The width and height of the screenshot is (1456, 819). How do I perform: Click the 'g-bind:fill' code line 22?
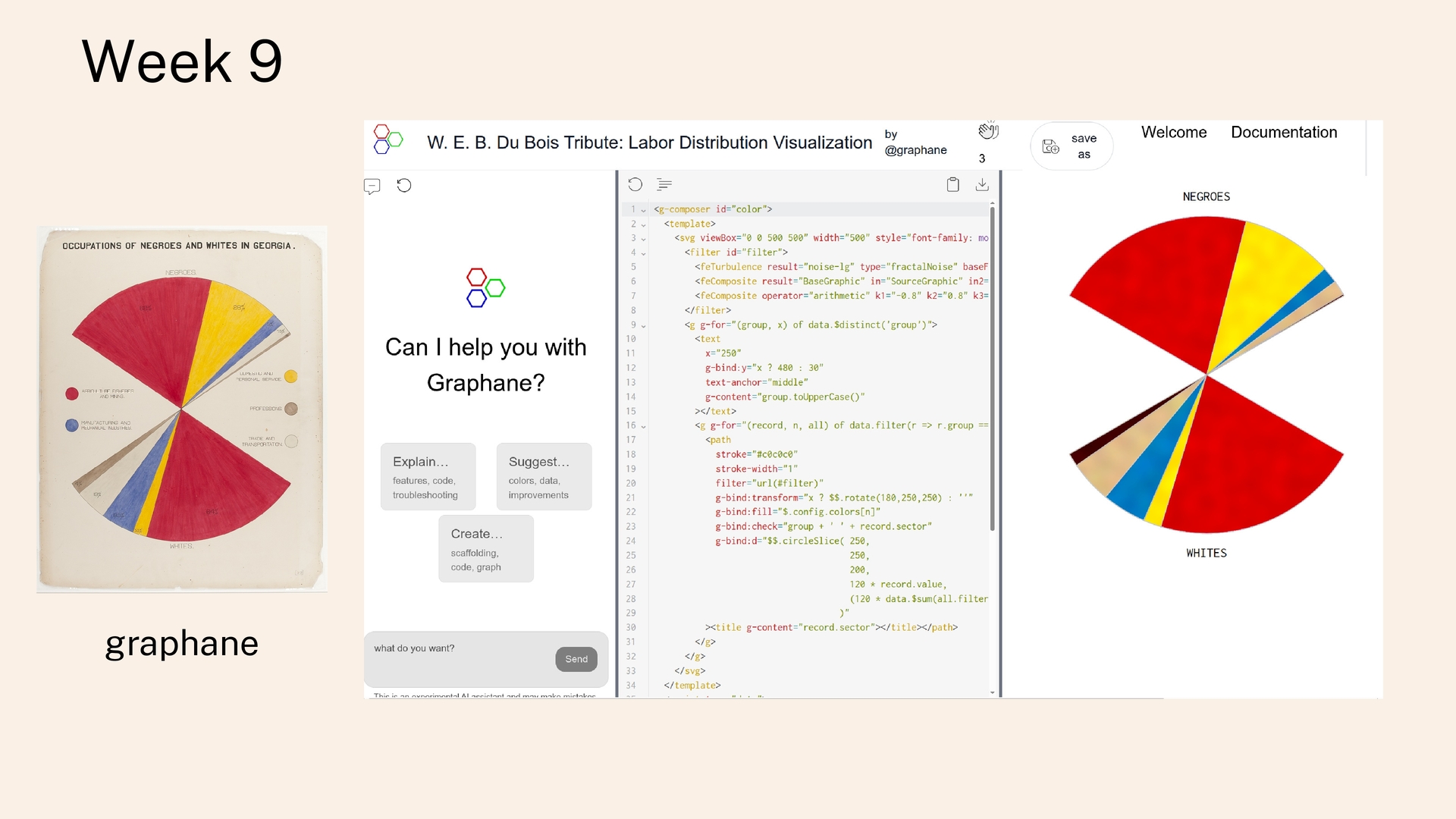798,513
